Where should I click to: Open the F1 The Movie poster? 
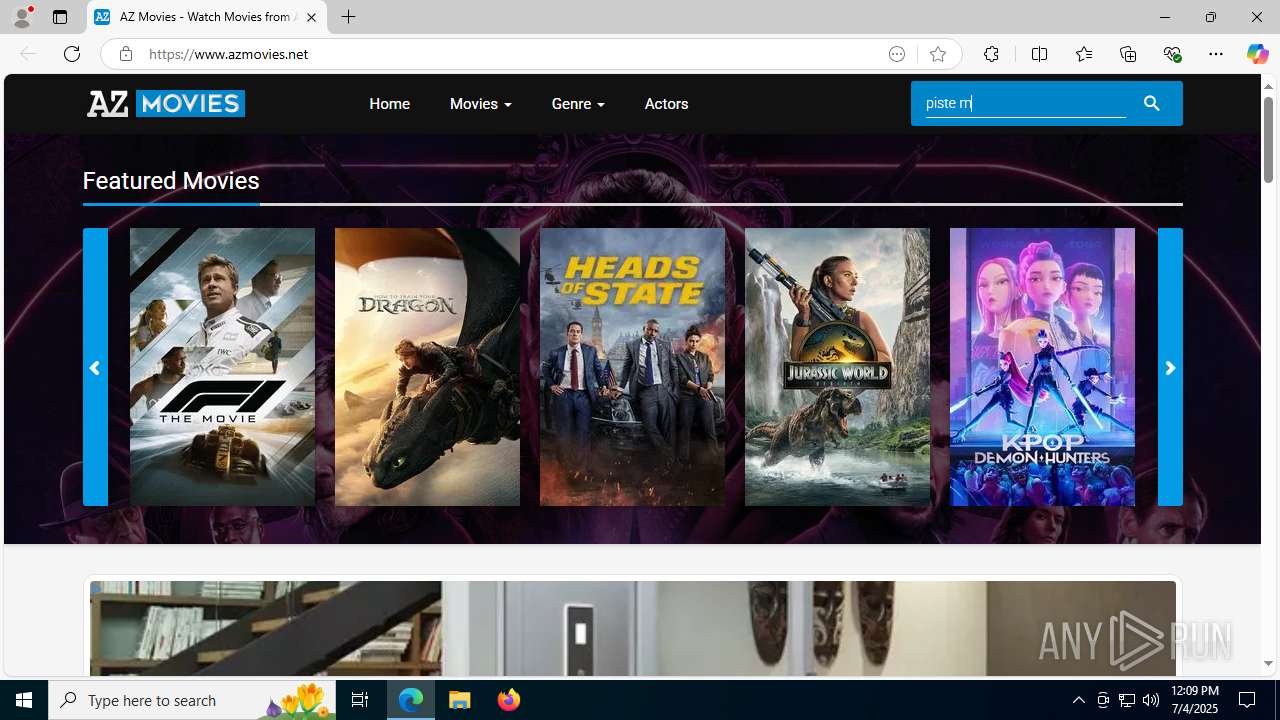222,367
